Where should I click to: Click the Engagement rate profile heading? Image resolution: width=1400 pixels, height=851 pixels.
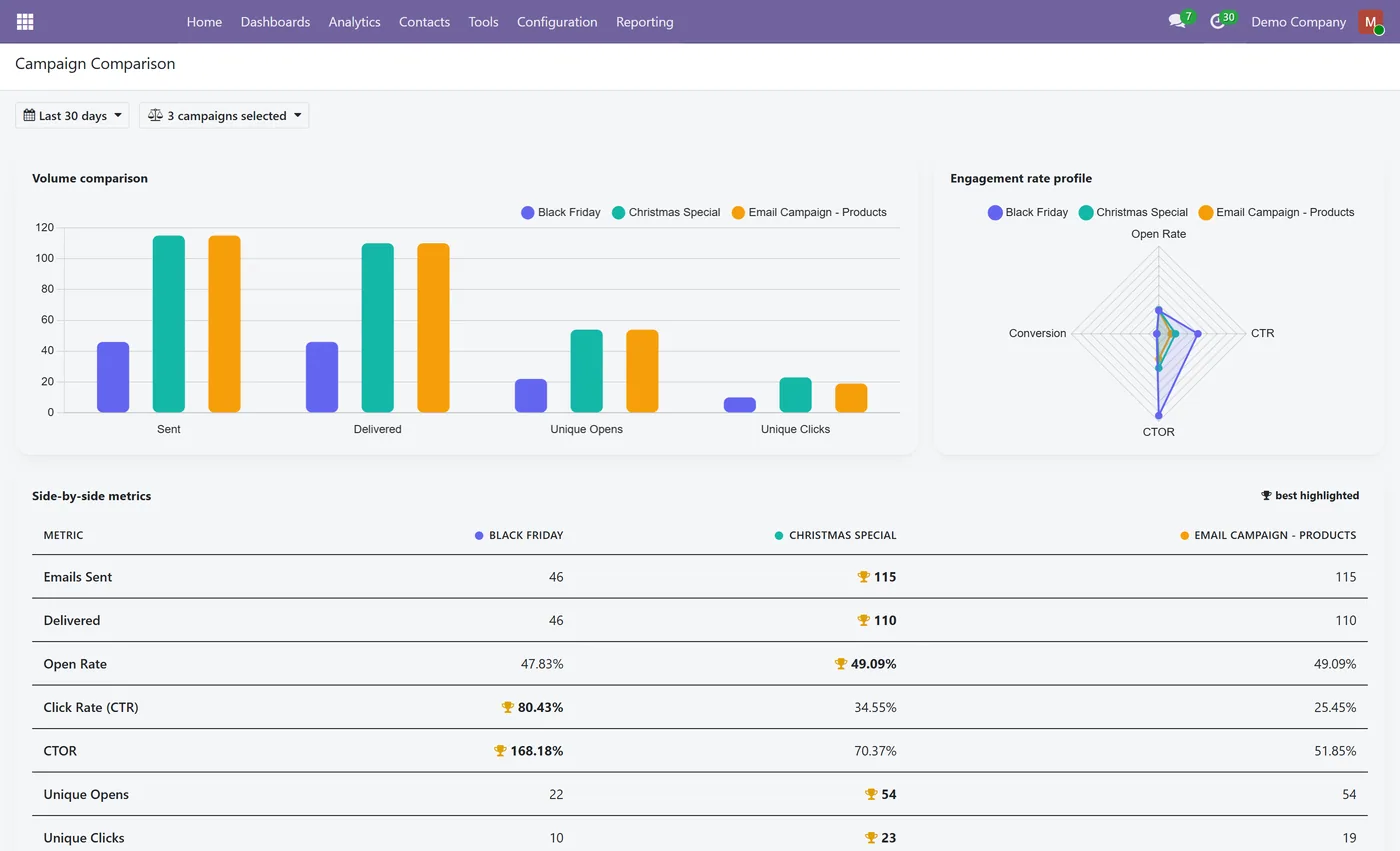(x=1021, y=178)
